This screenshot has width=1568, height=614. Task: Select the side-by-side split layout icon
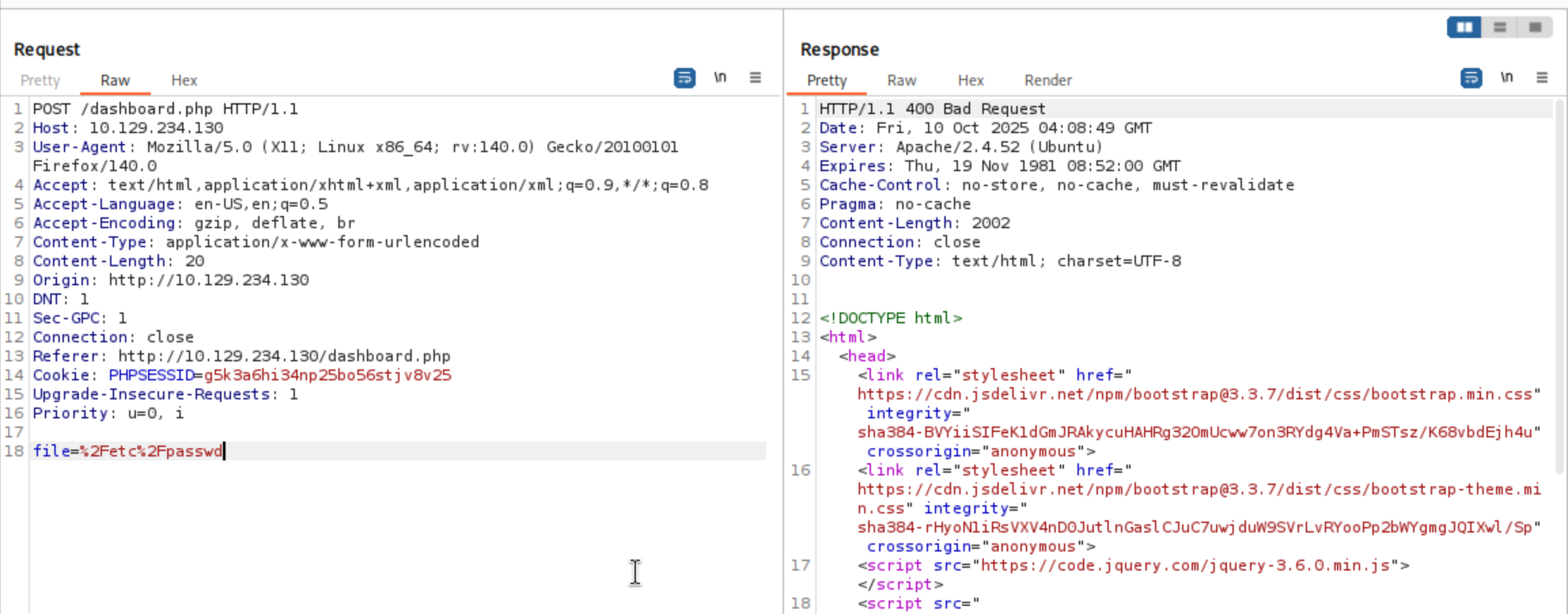pos(1464,27)
